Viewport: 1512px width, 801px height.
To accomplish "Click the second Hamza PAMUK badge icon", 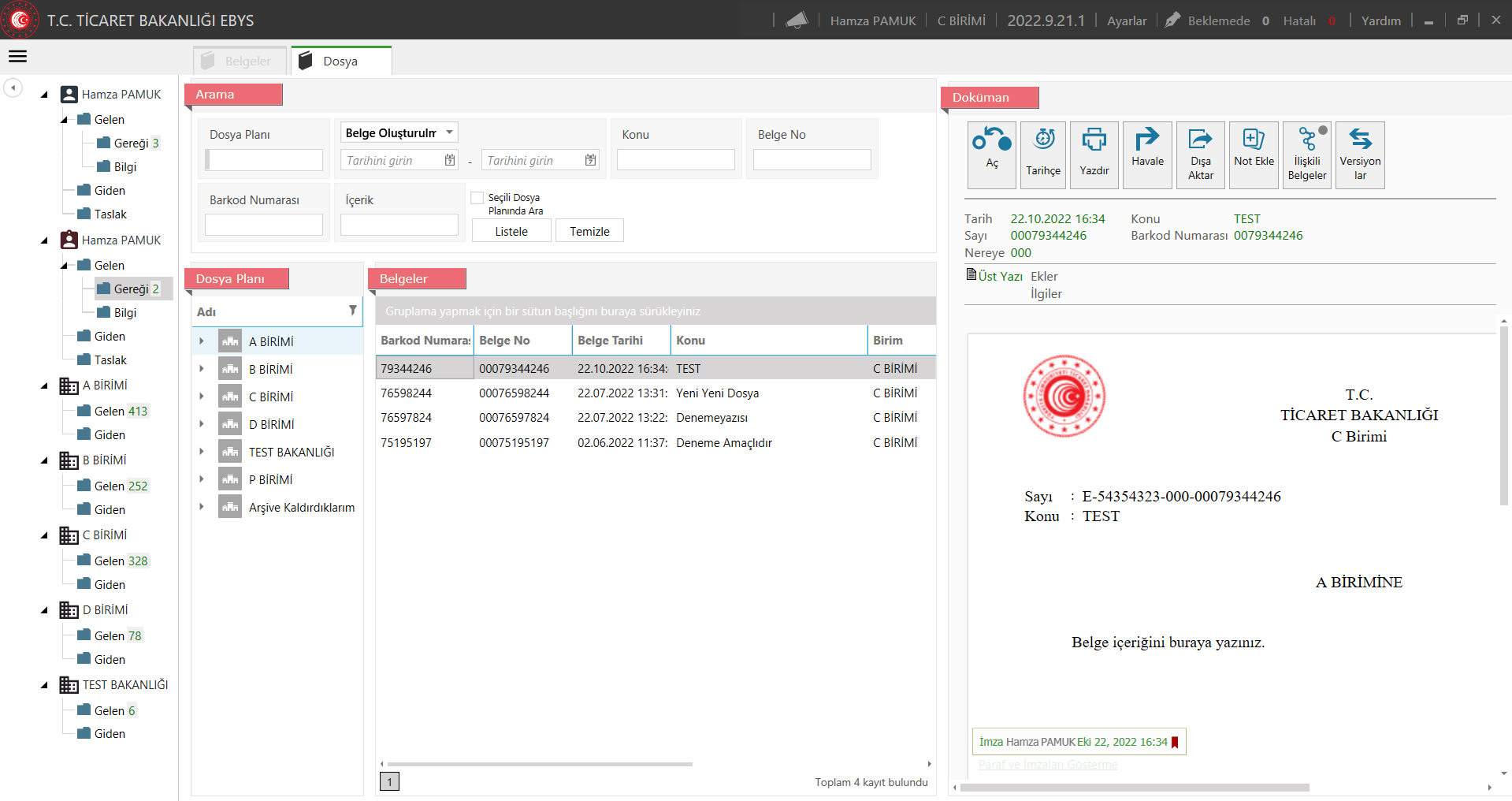I will (69, 240).
